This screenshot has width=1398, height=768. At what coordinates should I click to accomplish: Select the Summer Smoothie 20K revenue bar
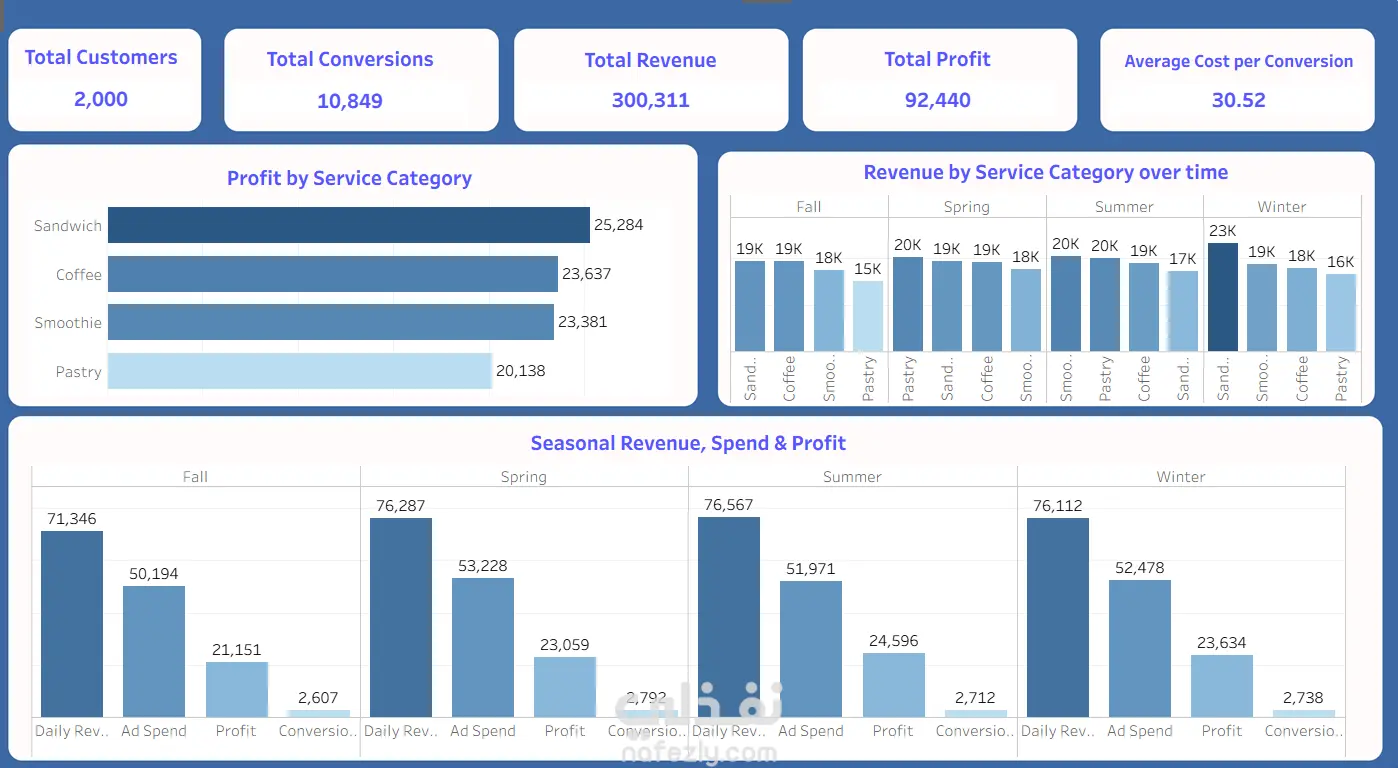pyautogui.click(x=1066, y=304)
